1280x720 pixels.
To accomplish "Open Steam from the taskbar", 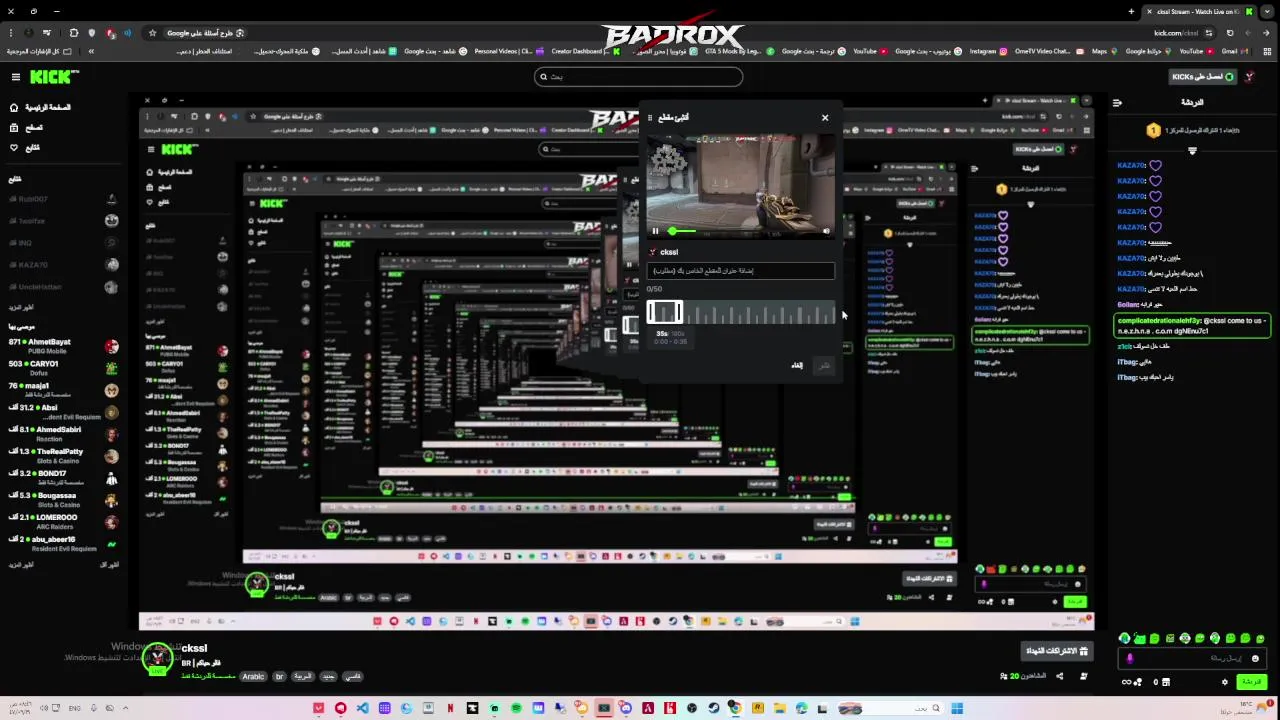I will pos(713,709).
